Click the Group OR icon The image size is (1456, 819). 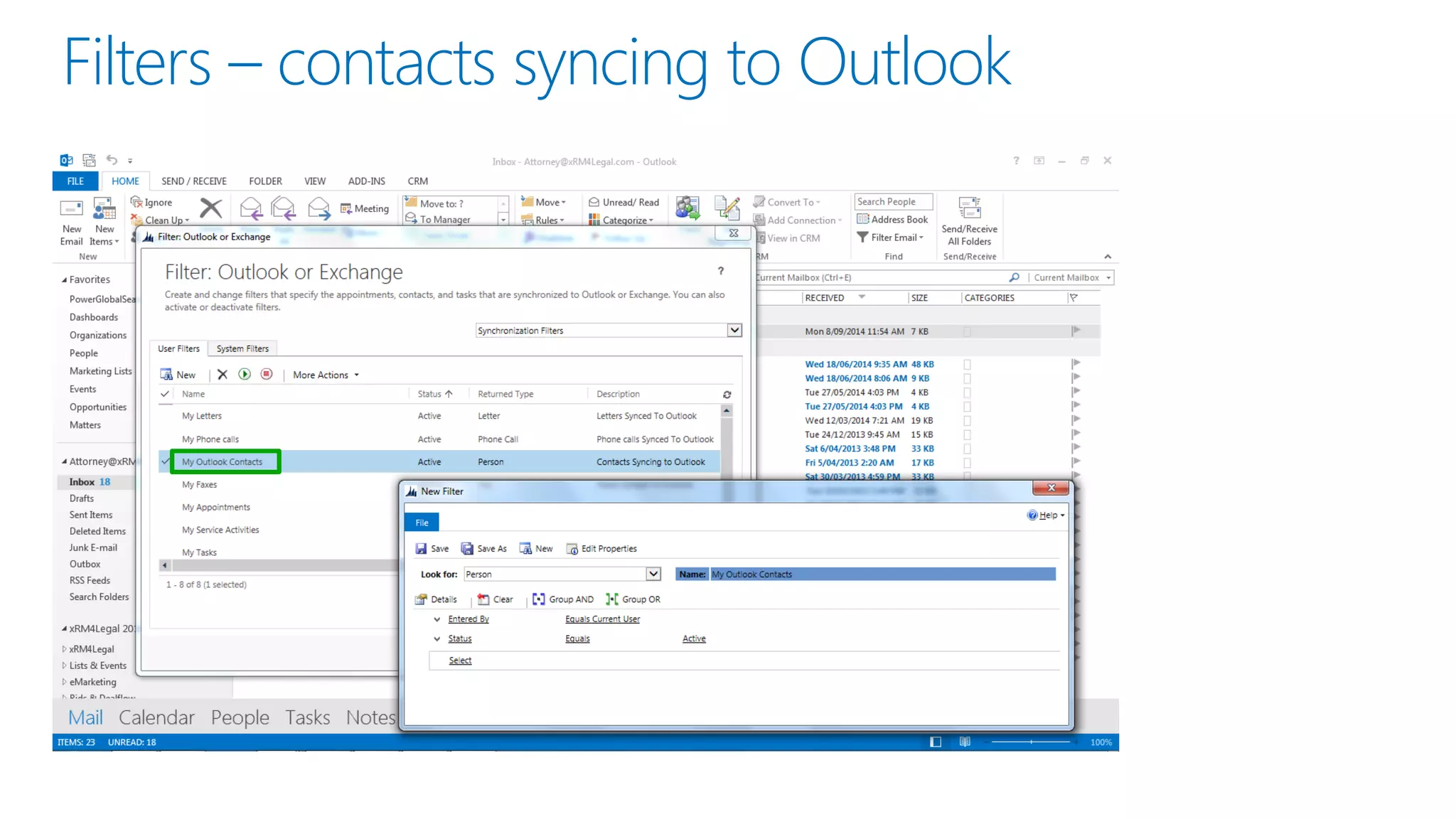point(612,599)
